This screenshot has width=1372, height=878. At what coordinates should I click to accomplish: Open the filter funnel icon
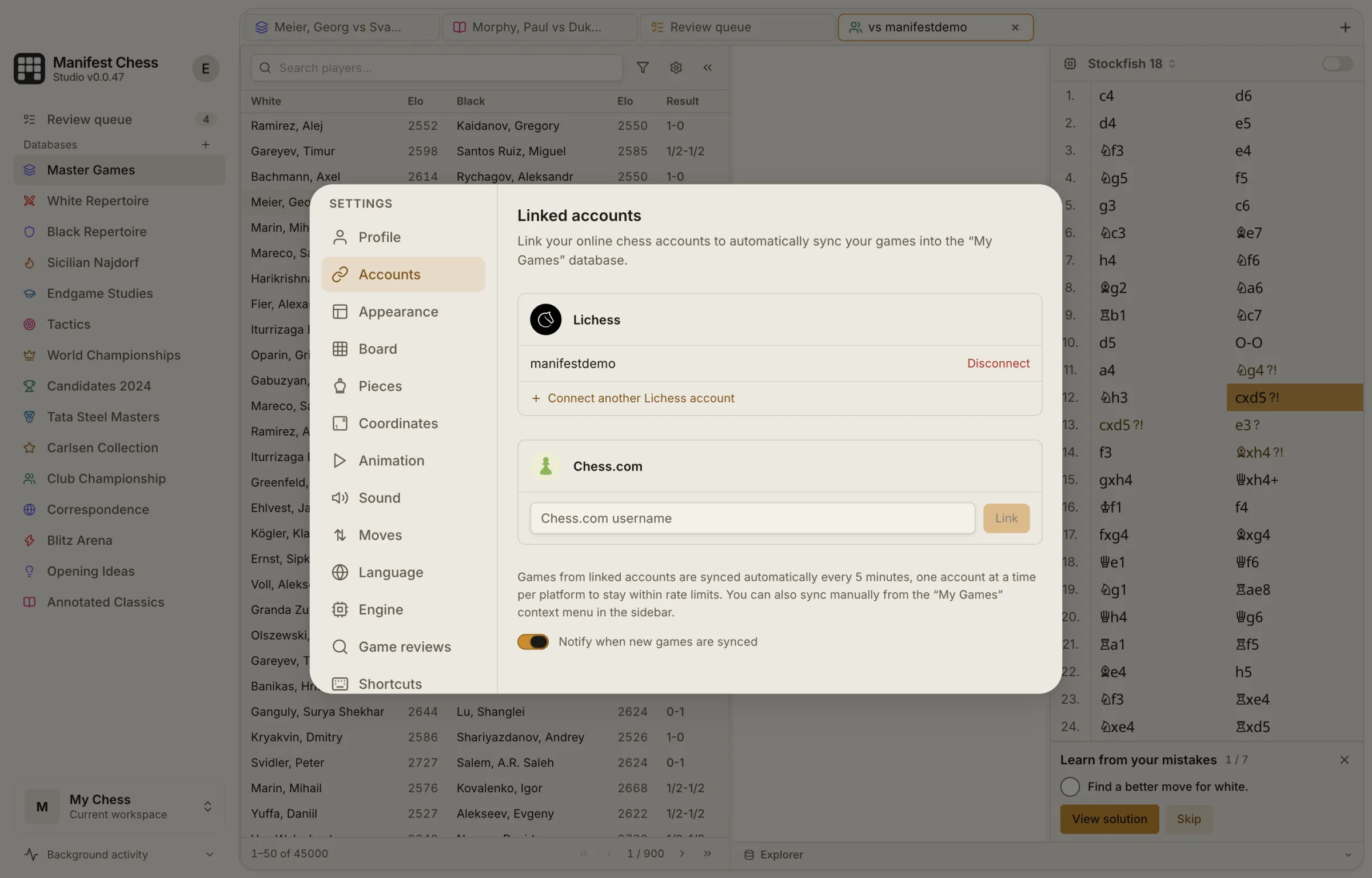coord(643,68)
